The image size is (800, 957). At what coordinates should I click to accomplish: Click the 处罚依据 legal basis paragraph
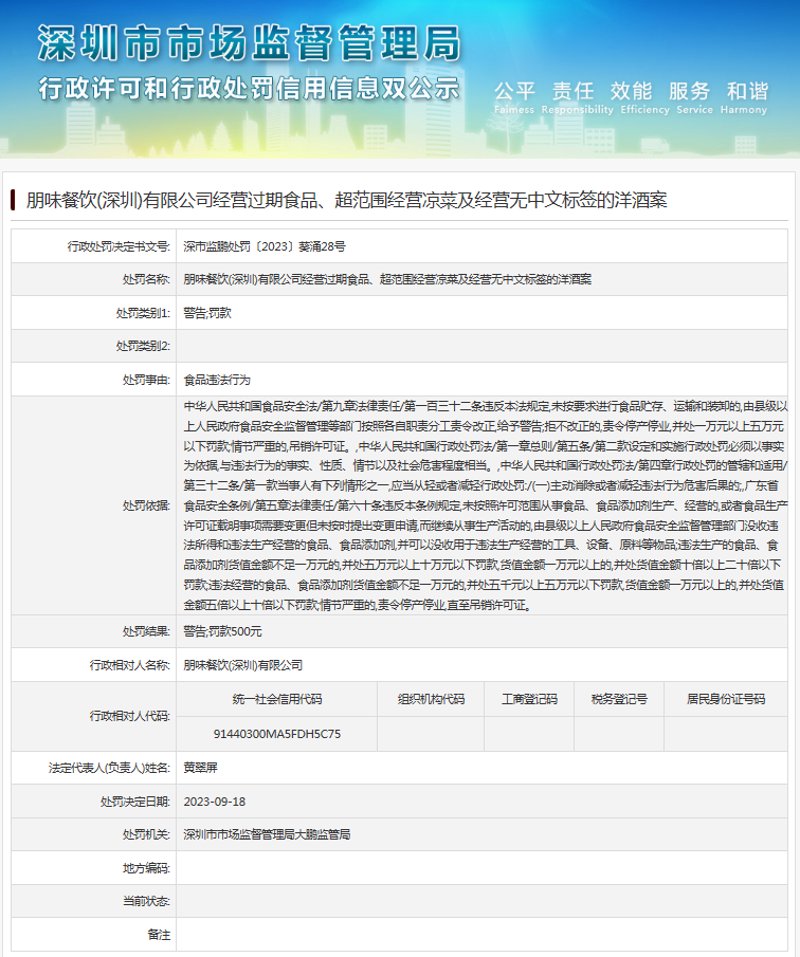(486, 505)
